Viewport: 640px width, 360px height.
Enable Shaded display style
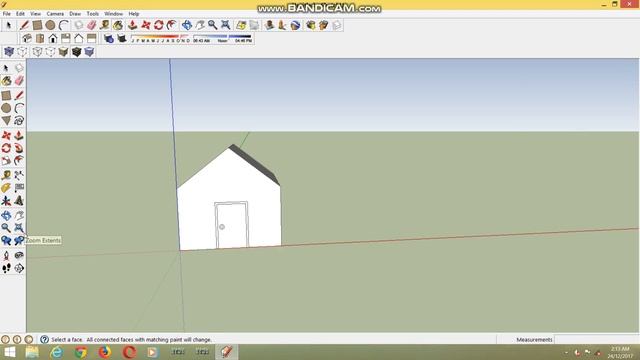click(63, 52)
